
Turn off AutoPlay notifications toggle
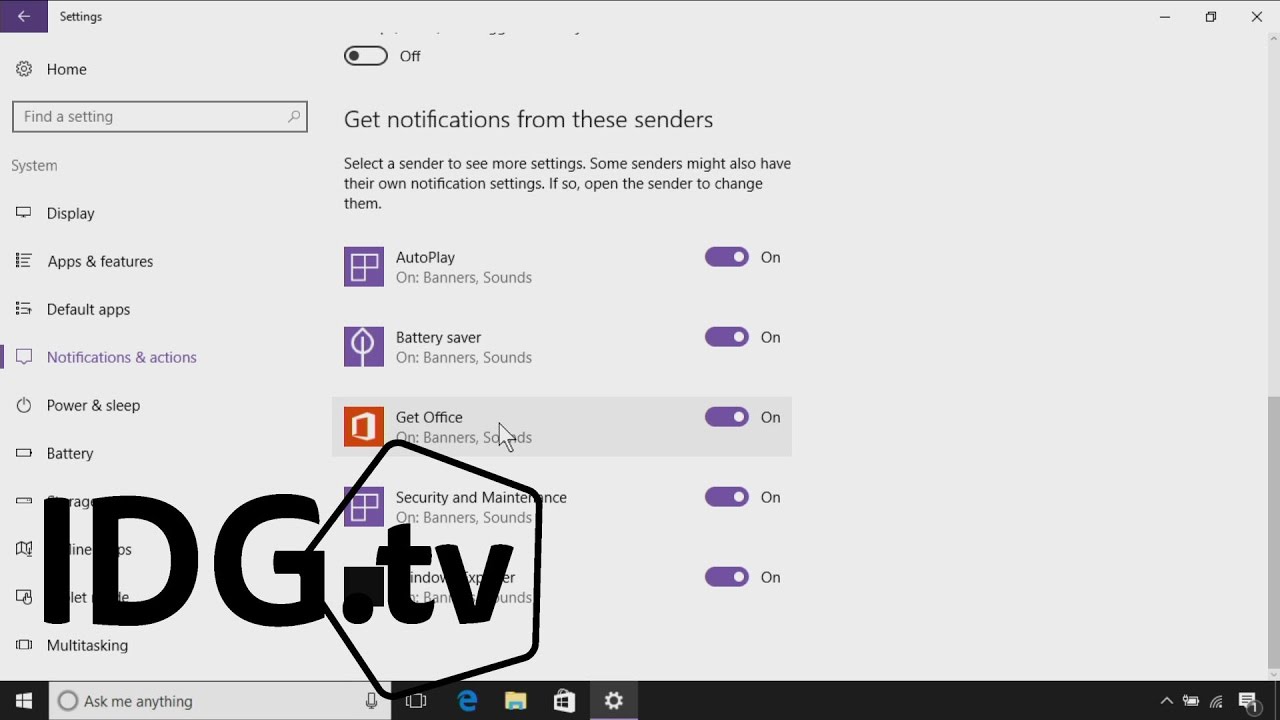tap(727, 257)
